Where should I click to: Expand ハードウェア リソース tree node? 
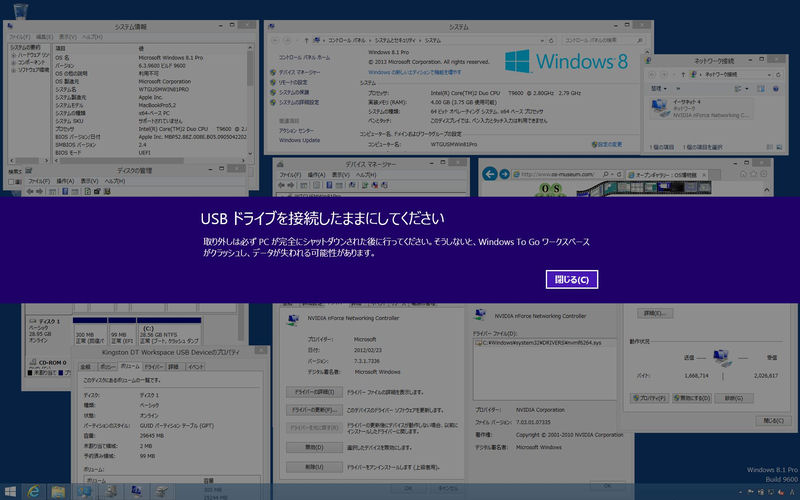[x=14, y=55]
